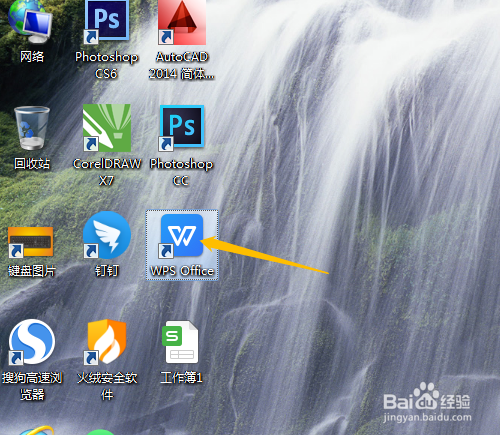Select the 键盘图片 shortcut icon

[x=31, y=242]
